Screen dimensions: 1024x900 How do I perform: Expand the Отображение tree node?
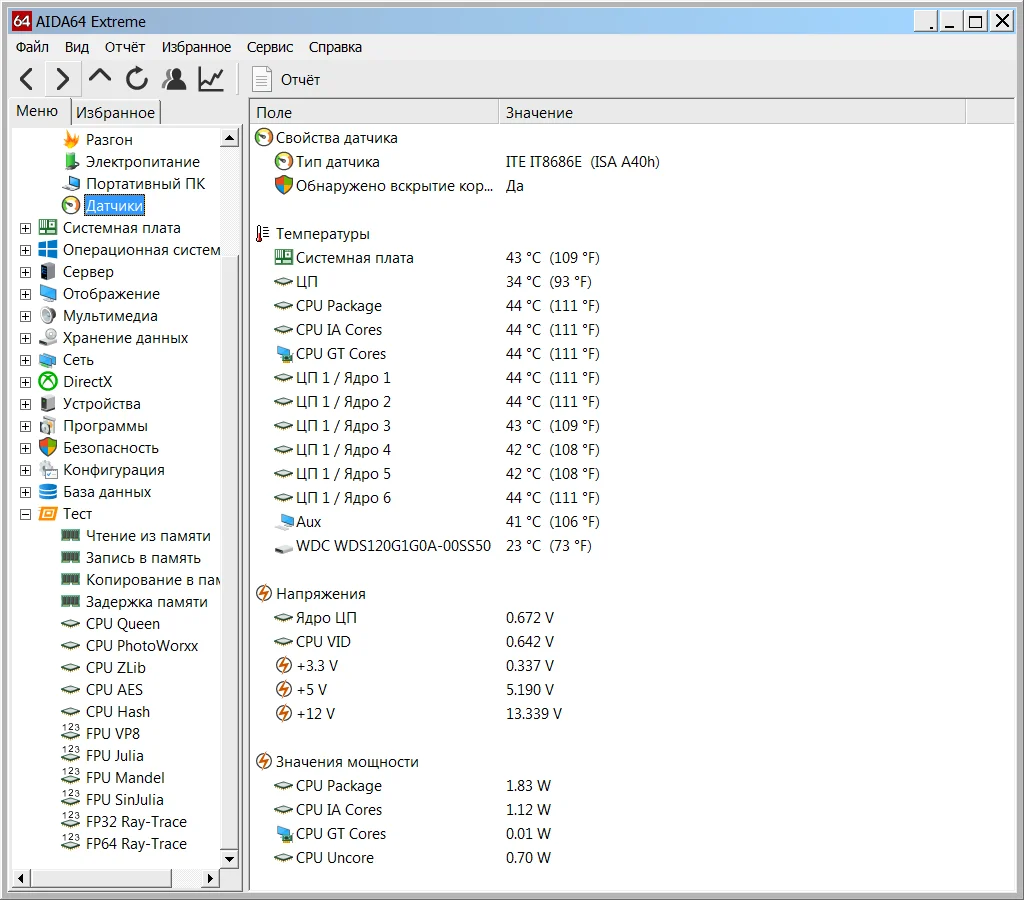[x=25, y=294]
